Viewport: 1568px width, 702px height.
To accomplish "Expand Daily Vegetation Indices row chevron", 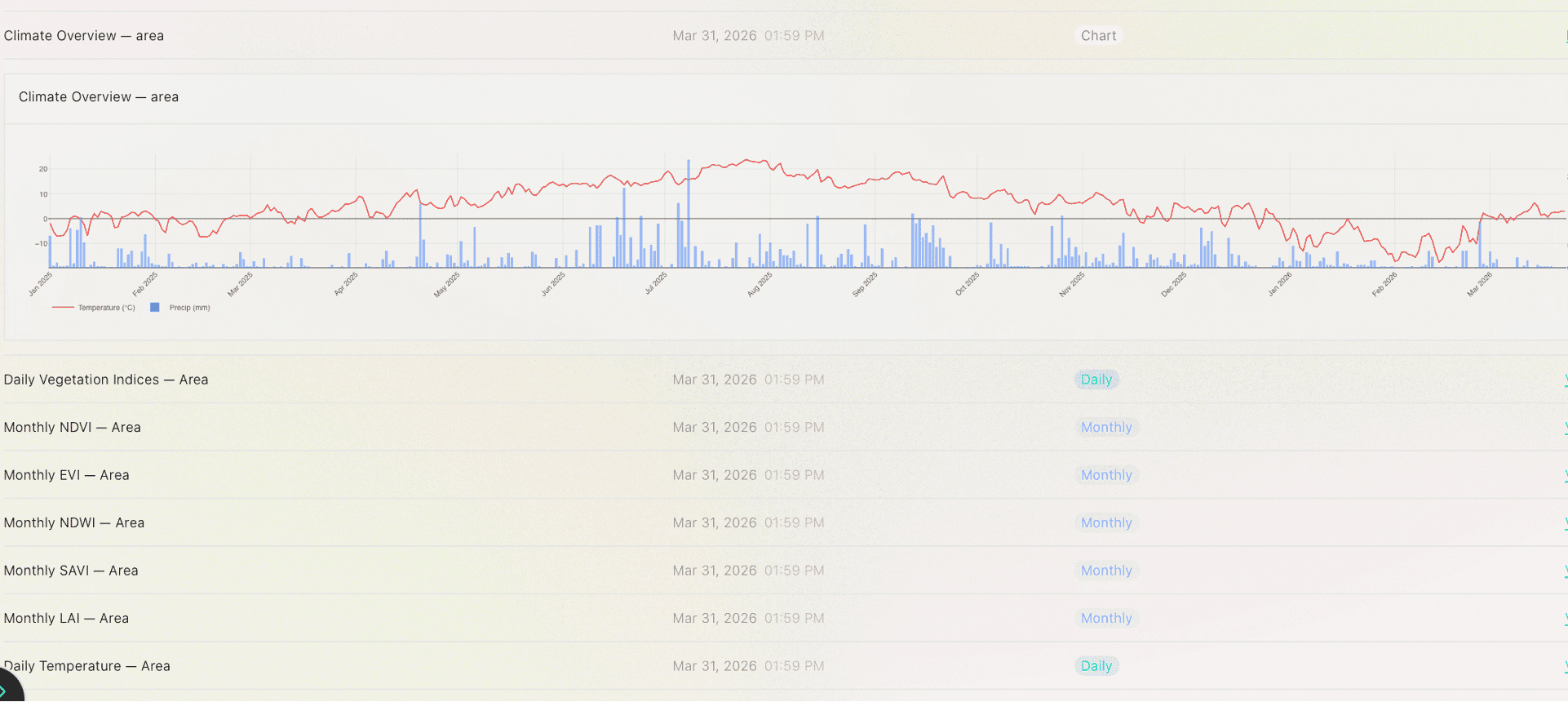I will point(1565,380).
